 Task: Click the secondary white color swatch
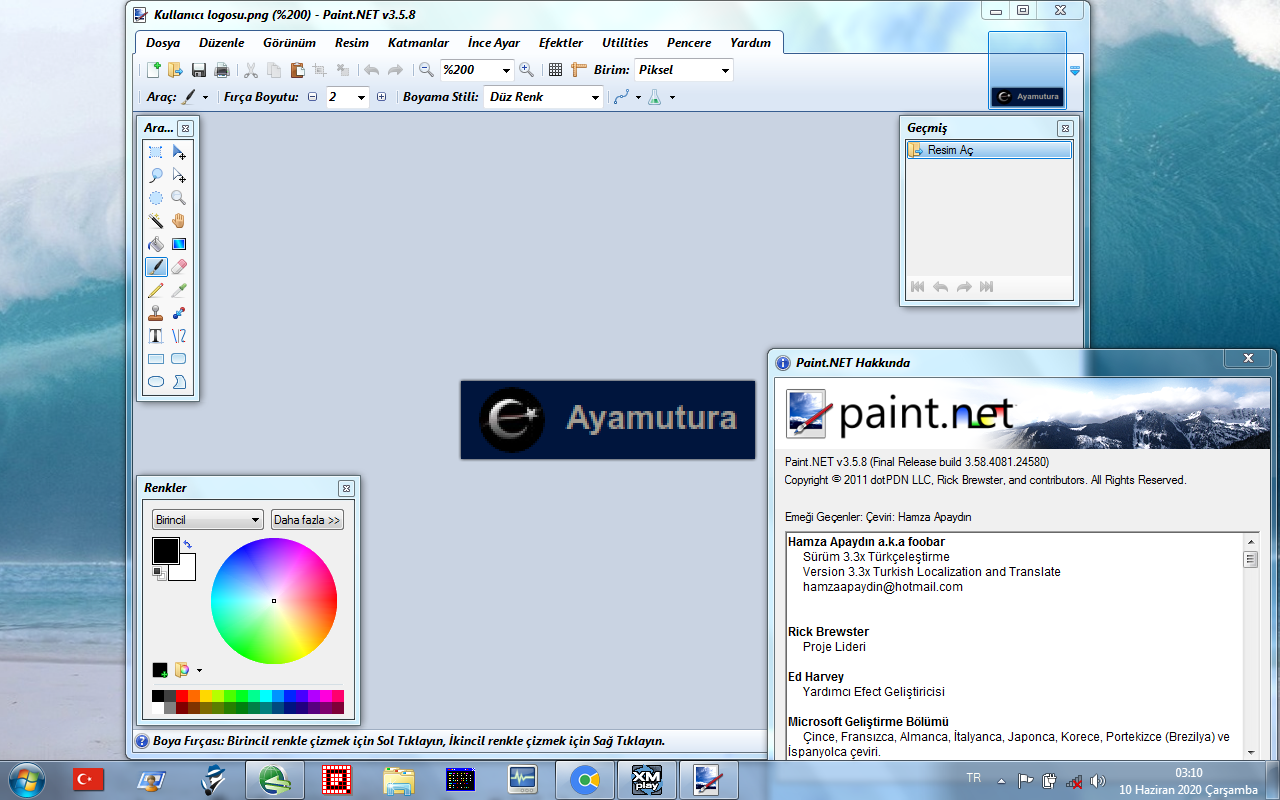tap(184, 568)
